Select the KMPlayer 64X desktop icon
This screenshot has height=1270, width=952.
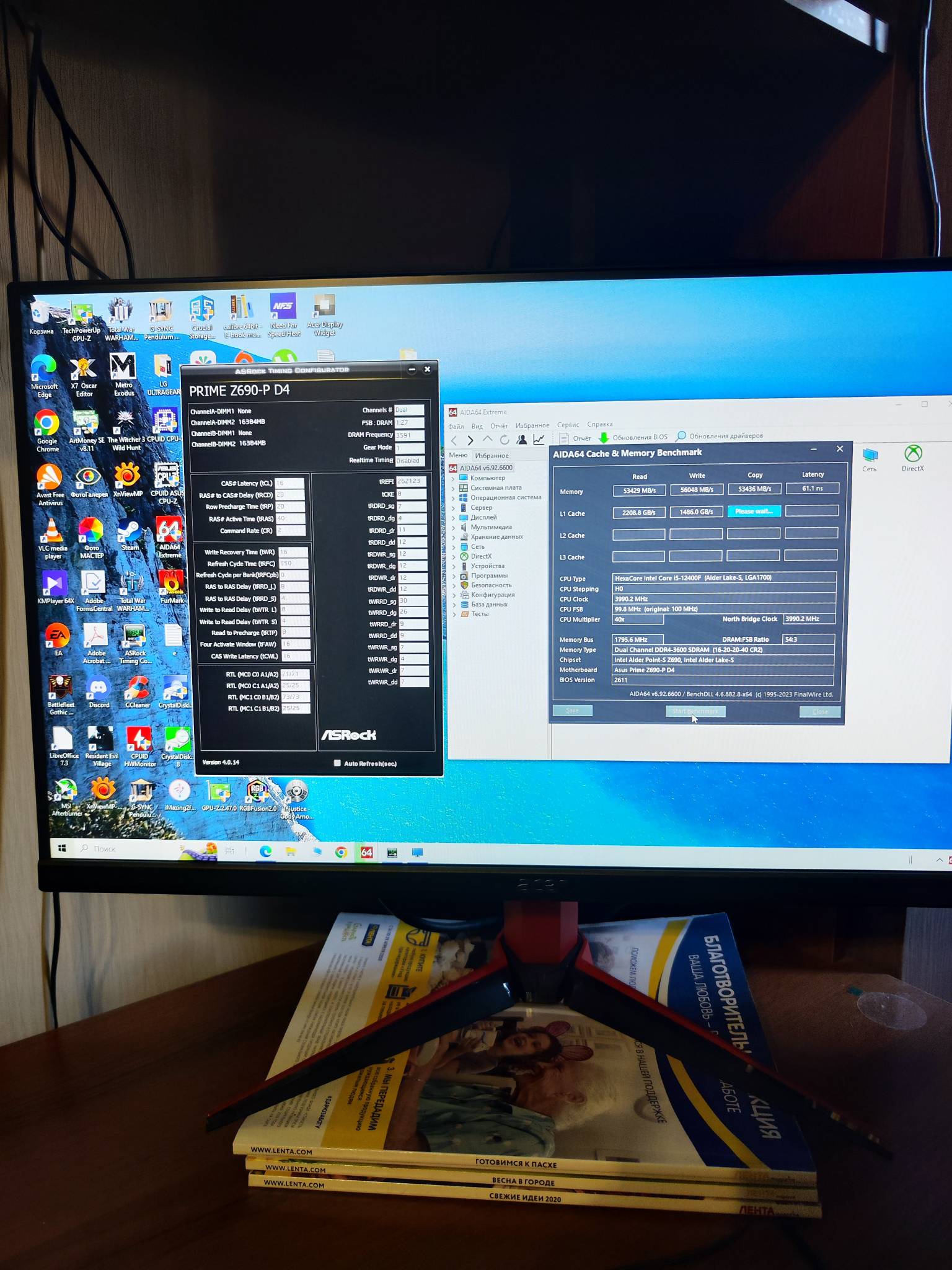click(55, 588)
